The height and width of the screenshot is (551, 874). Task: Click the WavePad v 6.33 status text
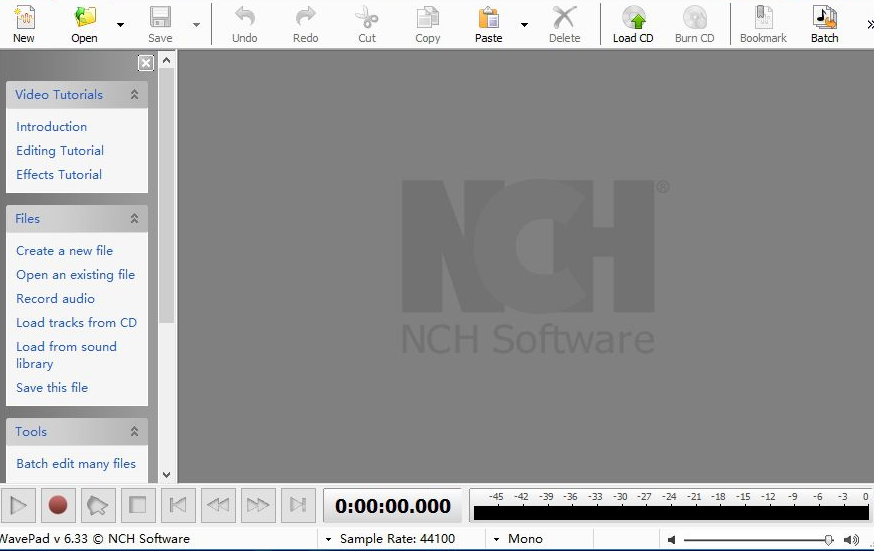[94, 539]
